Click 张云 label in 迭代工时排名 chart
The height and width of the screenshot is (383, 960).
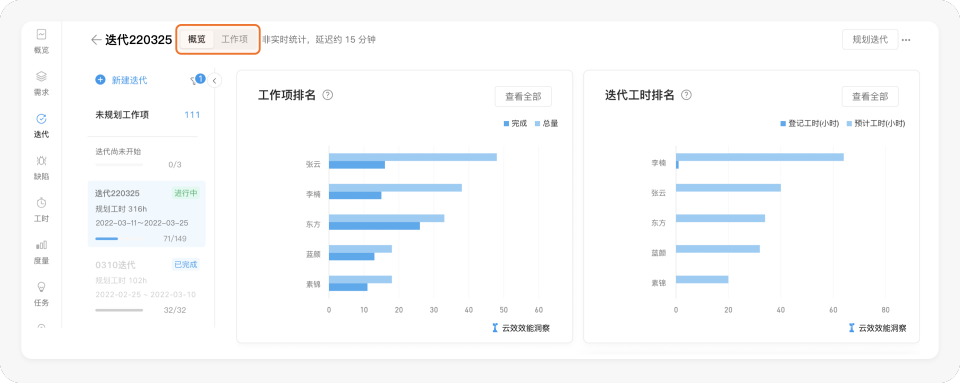click(x=659, y=192)
